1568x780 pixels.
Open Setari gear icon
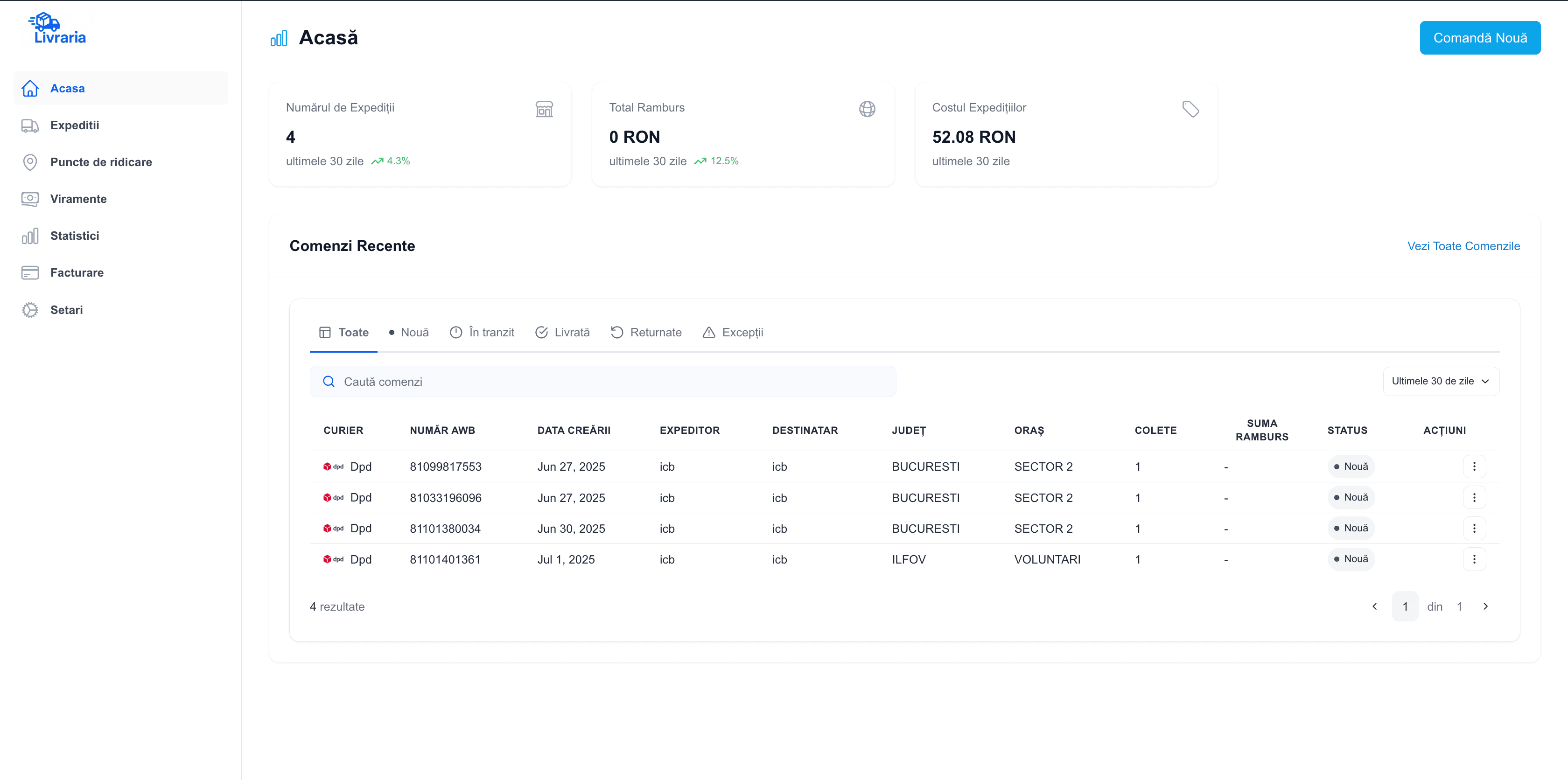click(30, 310)
